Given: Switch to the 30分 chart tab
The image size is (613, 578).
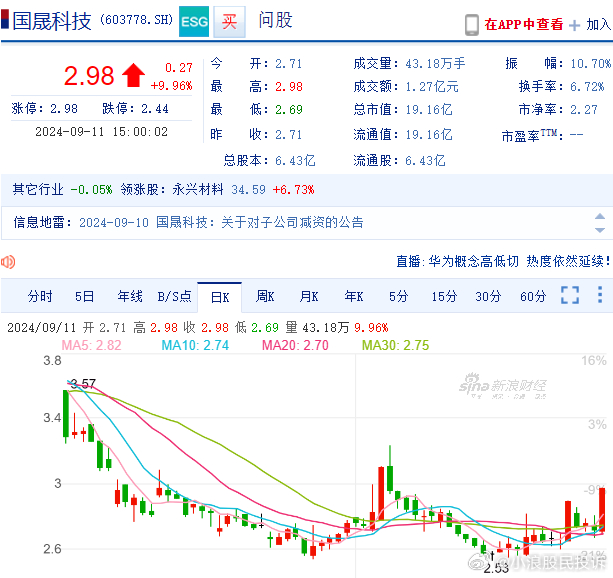Looking at the screenshot, I should [488, 296].
